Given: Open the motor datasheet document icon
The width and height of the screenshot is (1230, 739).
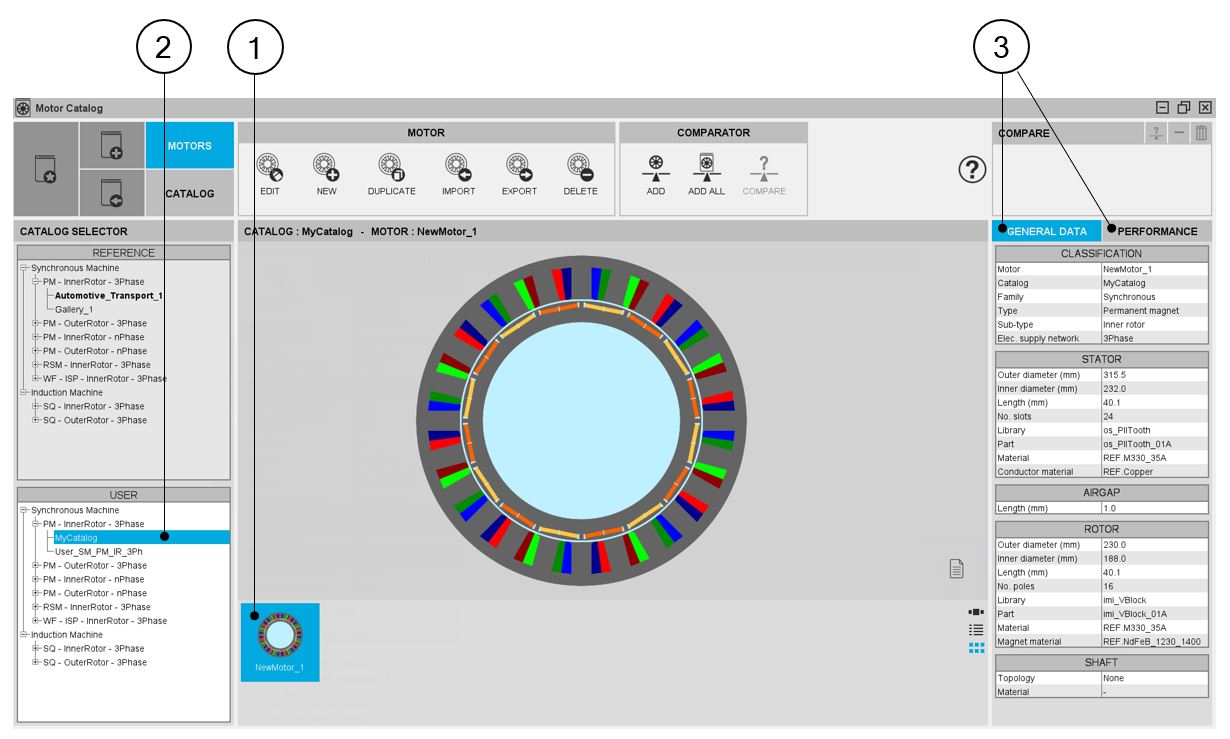Looking at the screenshot, I should (956, 569).
